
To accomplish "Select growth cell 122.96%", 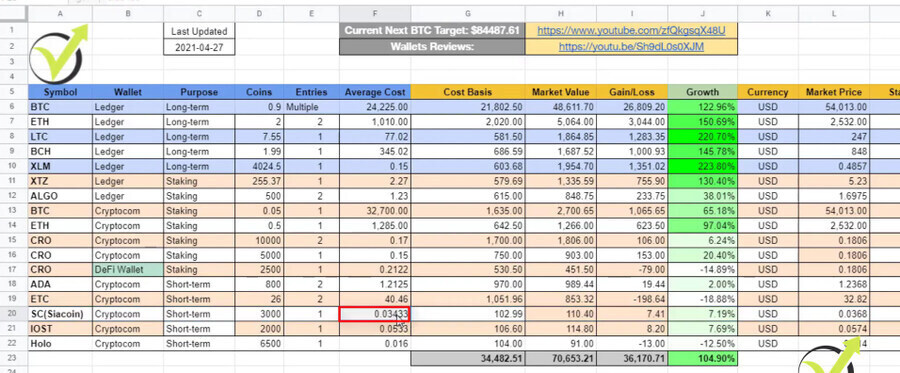I will (x=703, y=107).
